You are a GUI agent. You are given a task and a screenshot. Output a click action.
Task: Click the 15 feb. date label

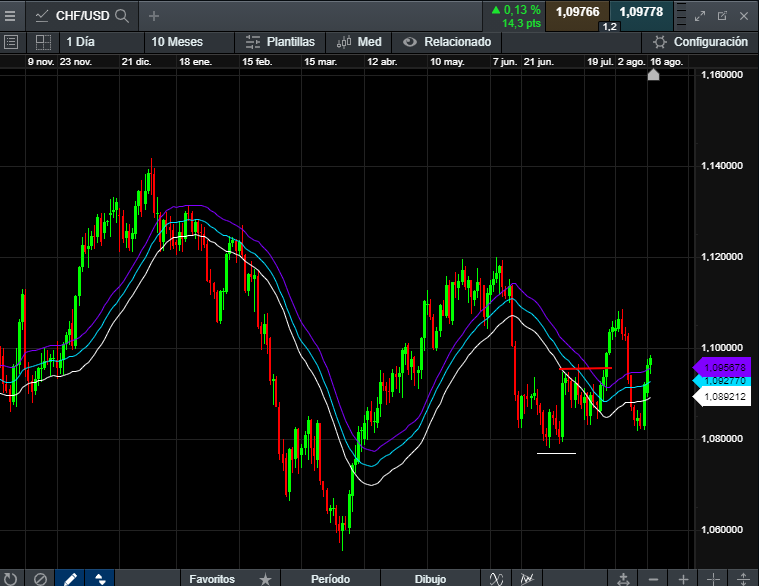257,61
